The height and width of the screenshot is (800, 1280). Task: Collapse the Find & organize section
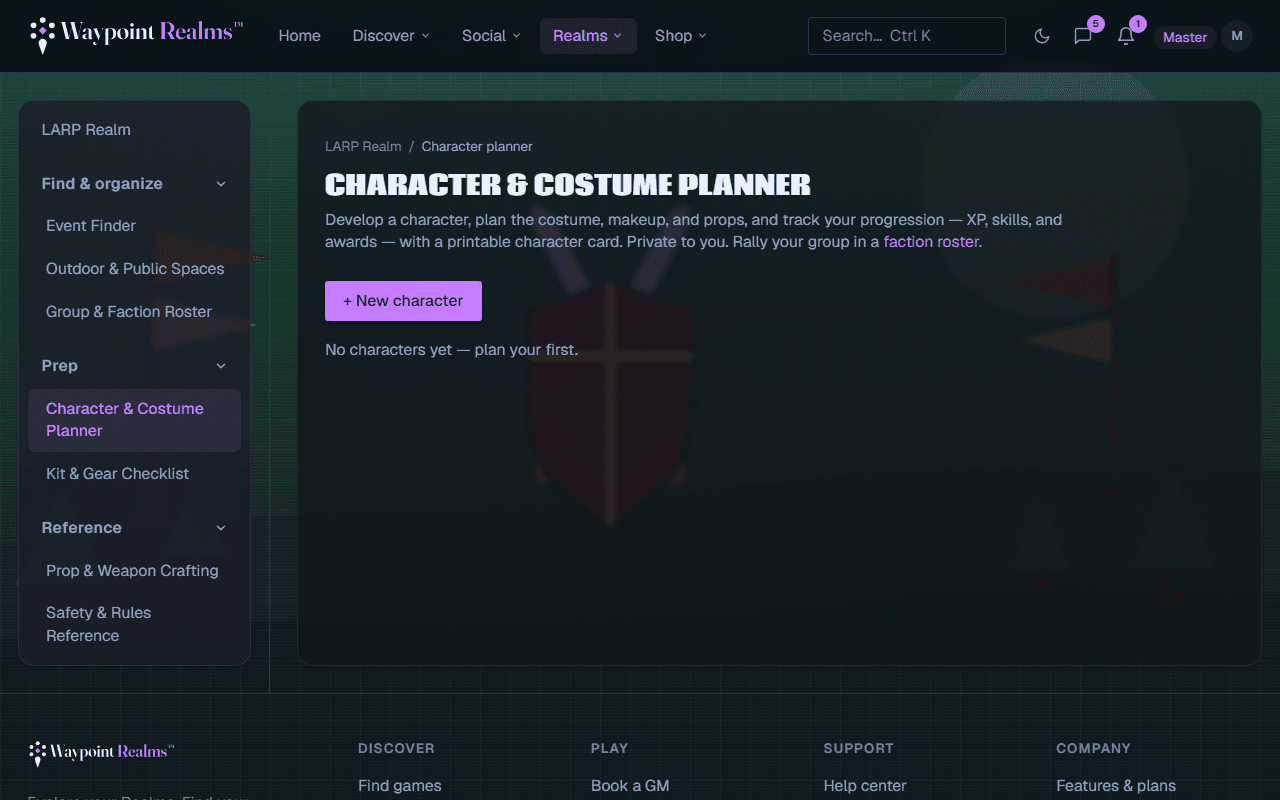tap(134, 184)
